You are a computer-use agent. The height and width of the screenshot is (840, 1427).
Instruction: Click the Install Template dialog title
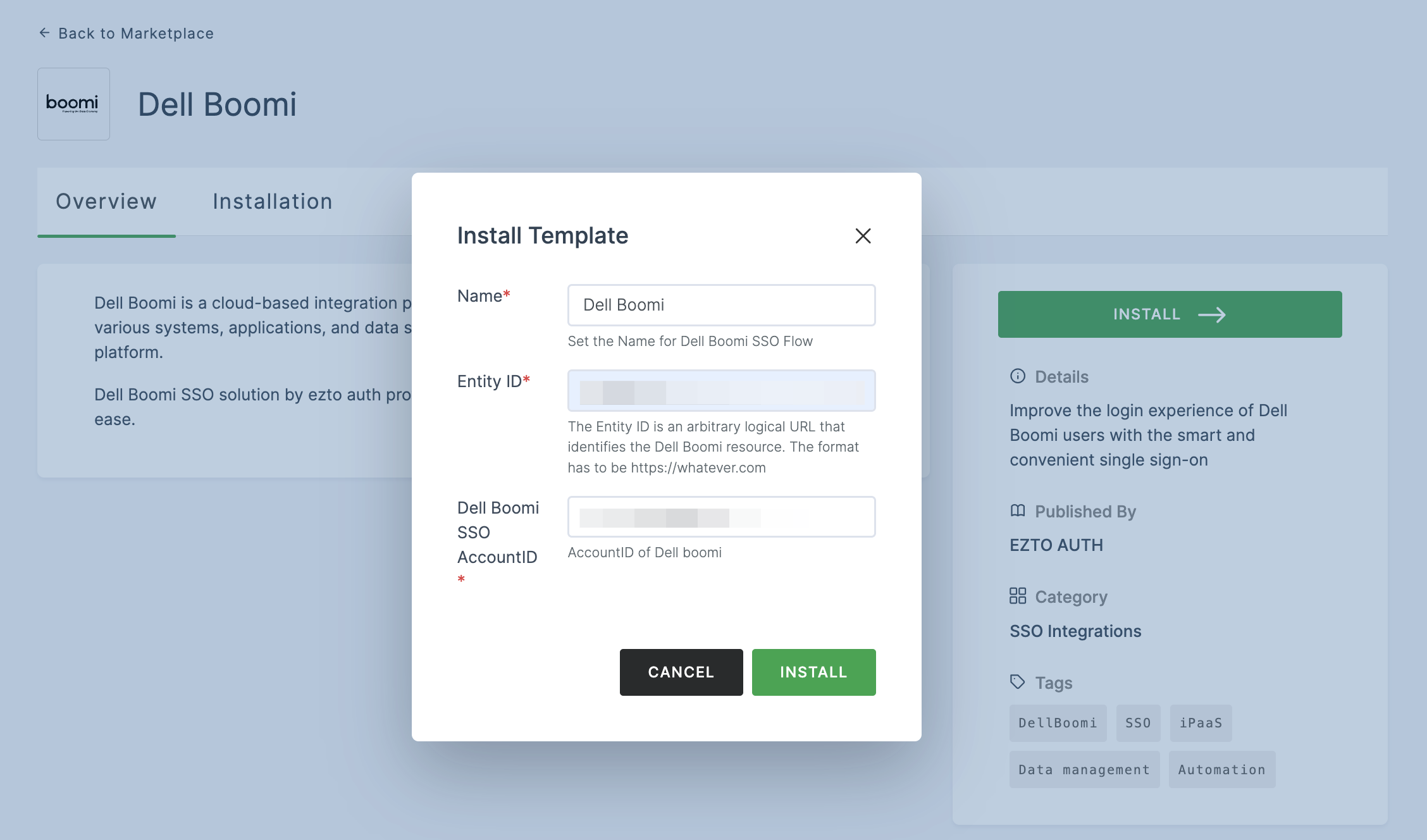543,236
